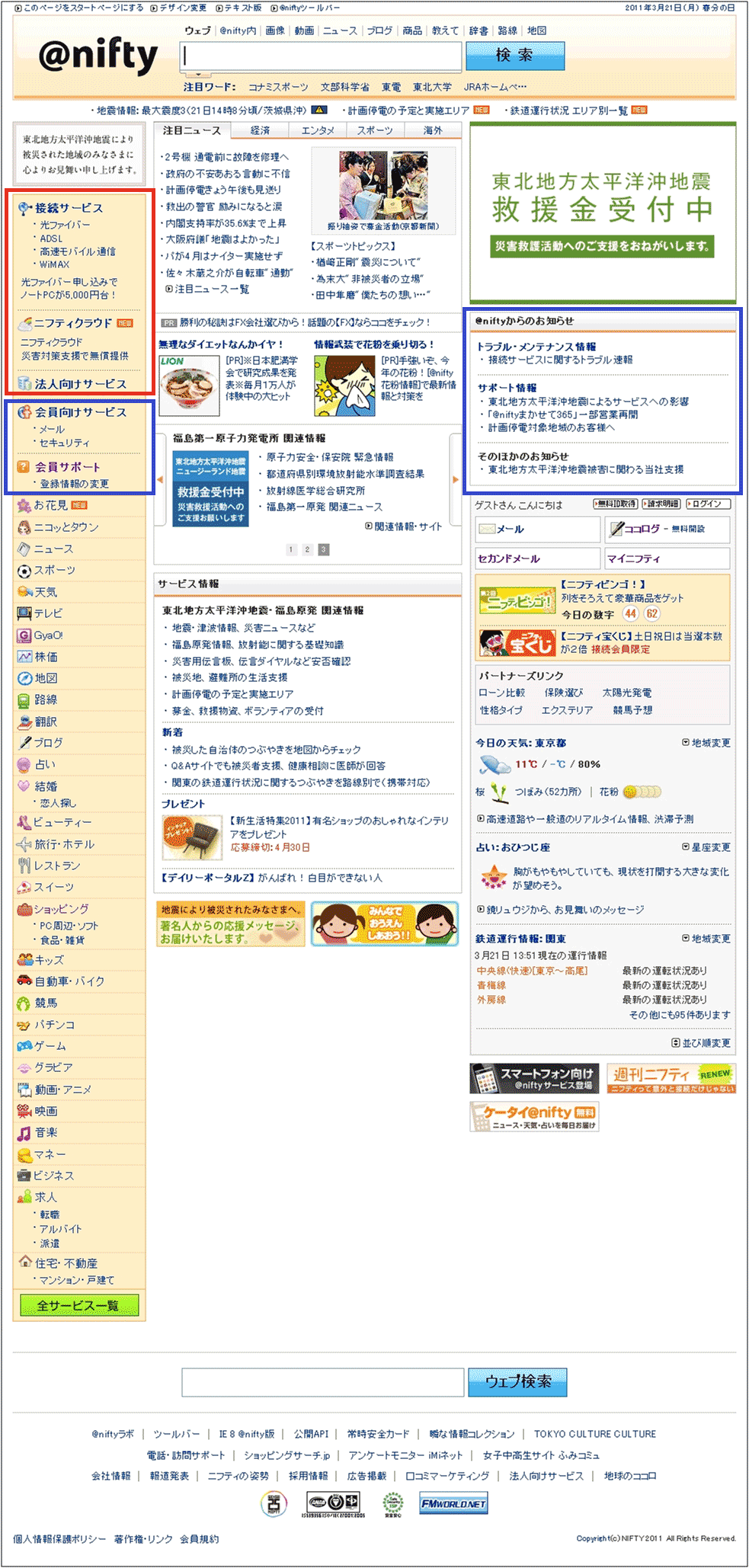Open 注目ニュース一覧 link
The image size is (749, 1568).
pyautogui.click(x=207, y=290)
